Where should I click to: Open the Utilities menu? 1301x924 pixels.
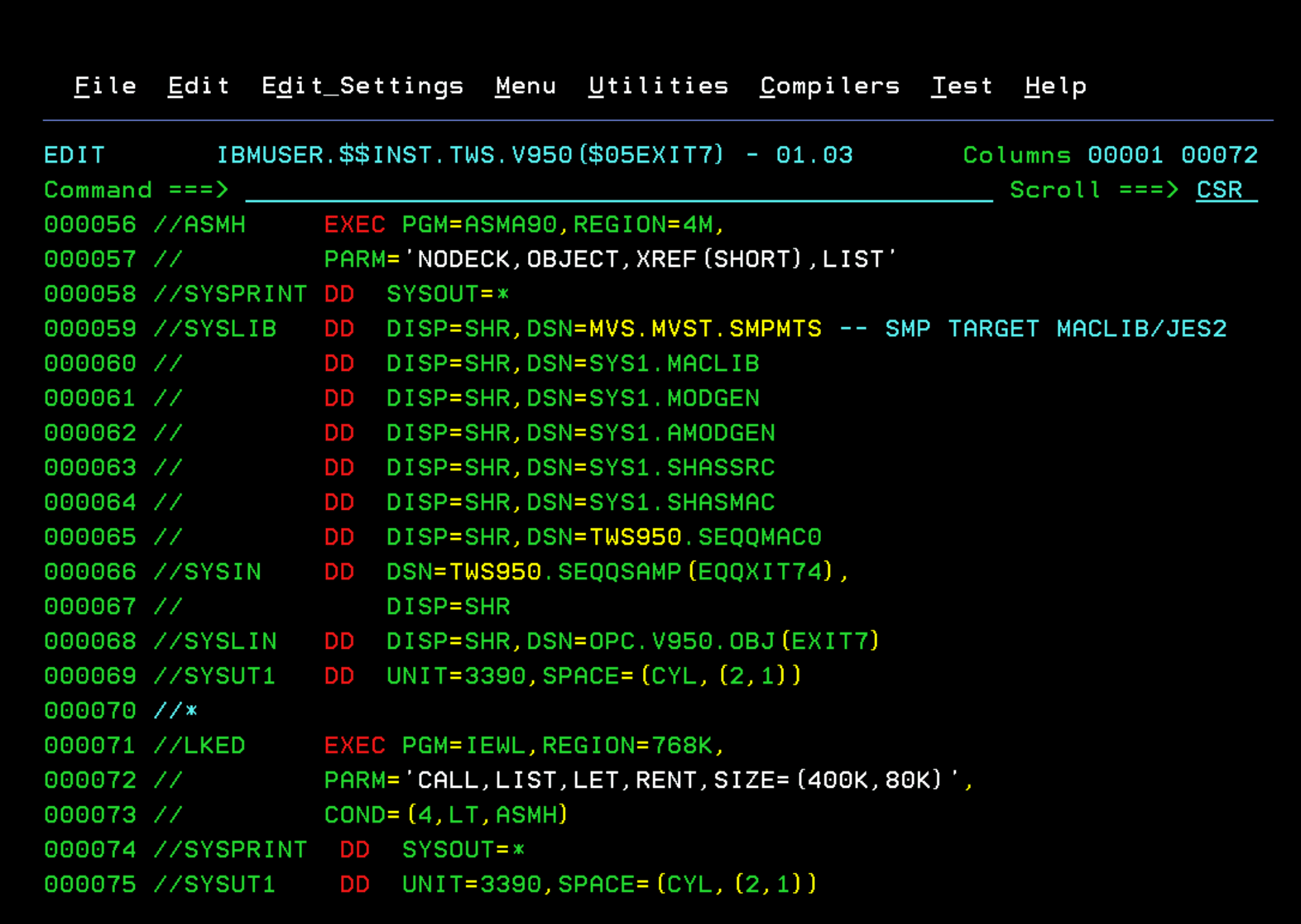(658, 86)
